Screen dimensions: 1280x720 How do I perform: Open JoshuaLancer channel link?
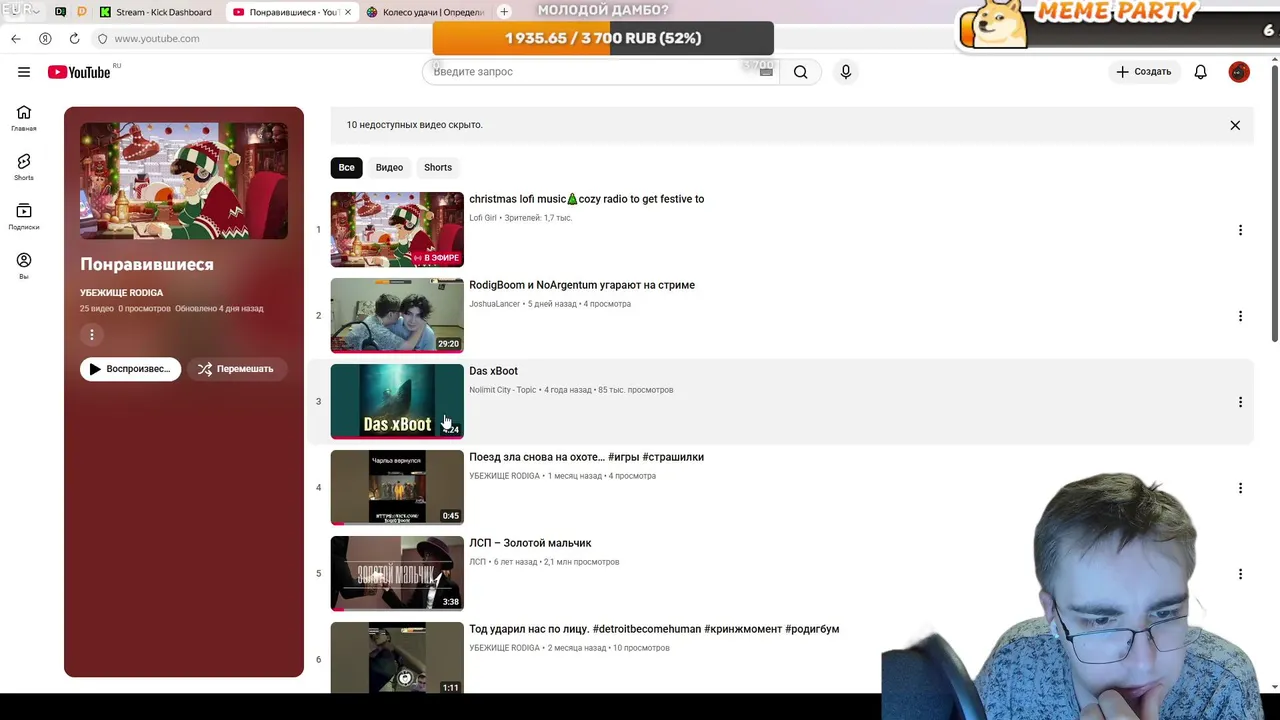coord(494,304)
